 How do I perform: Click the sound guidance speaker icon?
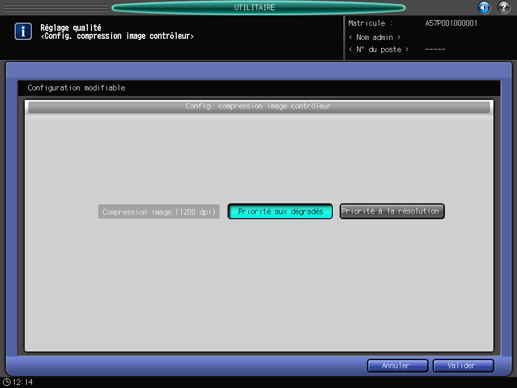click(484, 7)
